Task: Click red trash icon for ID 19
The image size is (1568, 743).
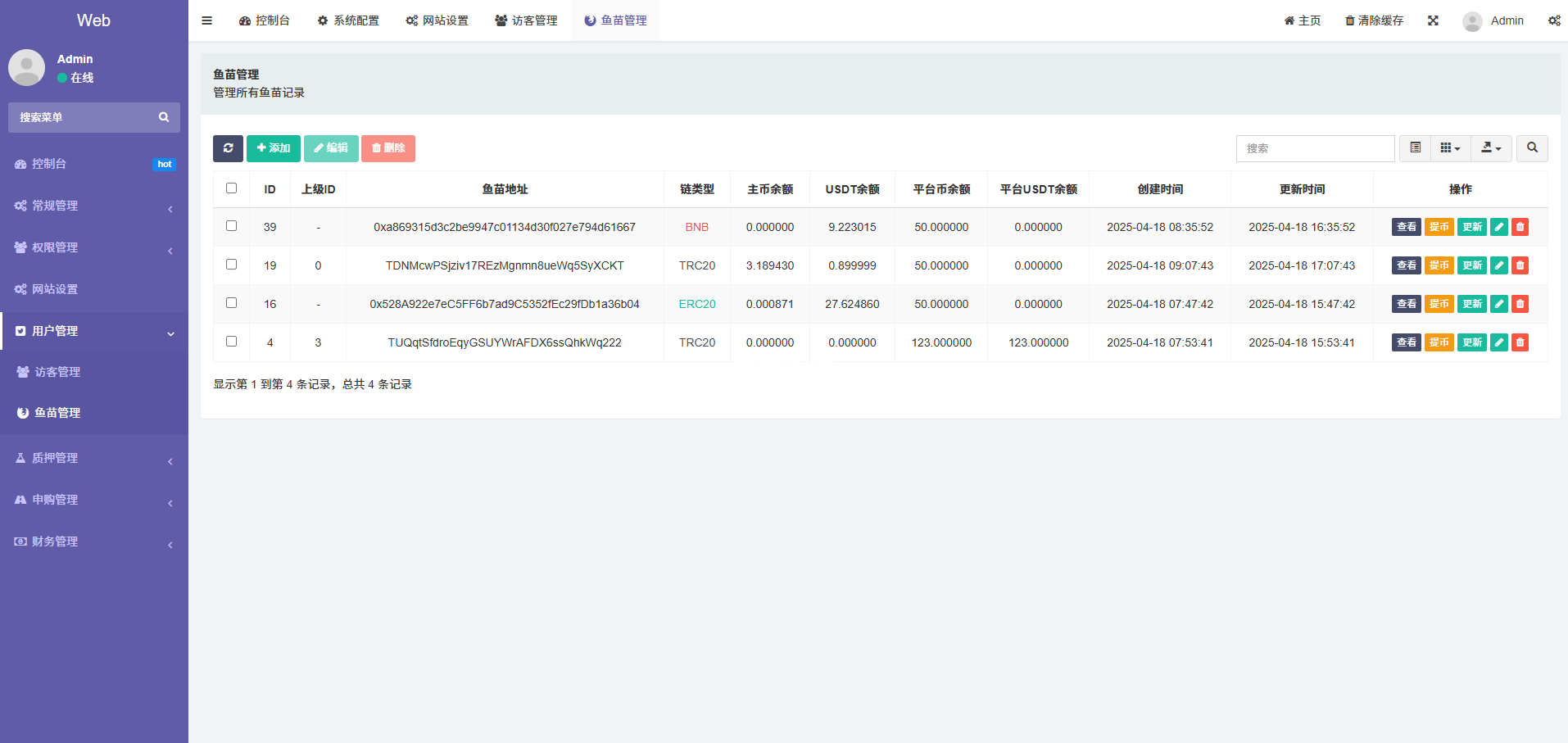Action: click(x=1520, y=265)
